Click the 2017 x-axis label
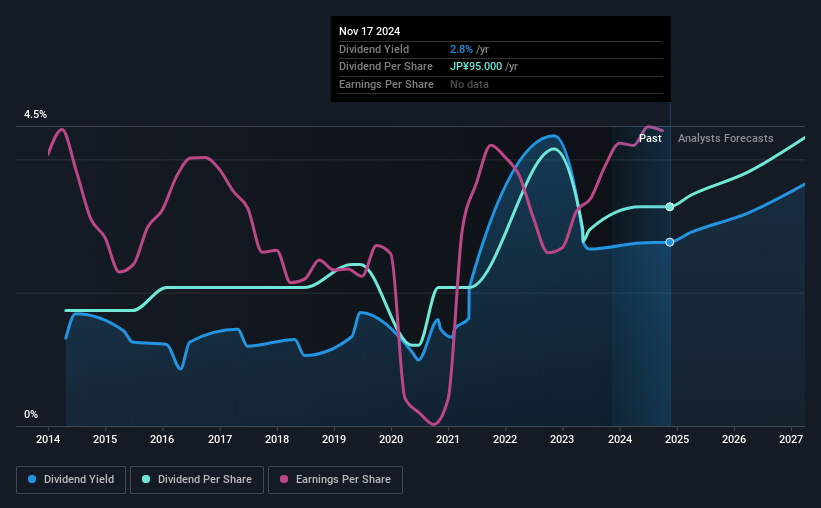Viewport: 821px width, 508px height. (x=219, y=439)
